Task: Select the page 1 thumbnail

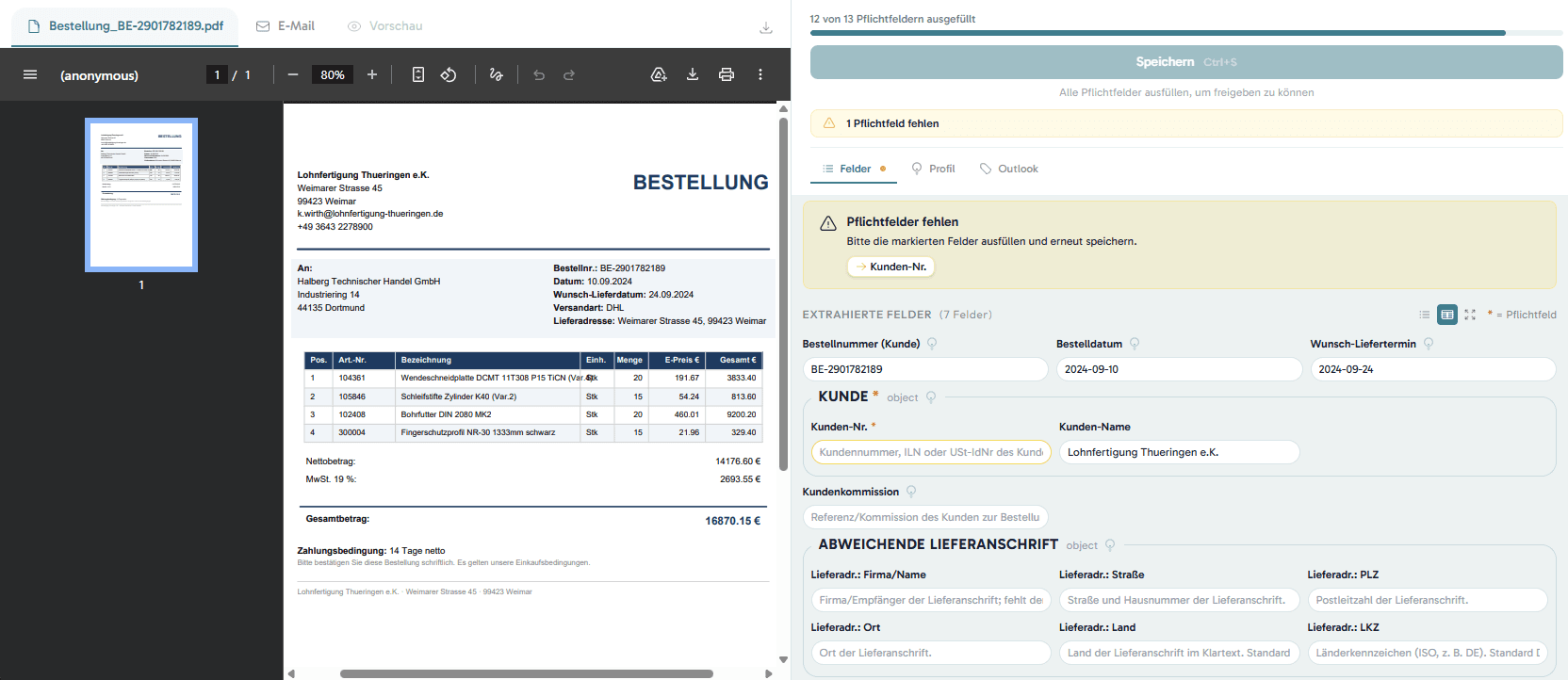Action: [x=141, y=195]
